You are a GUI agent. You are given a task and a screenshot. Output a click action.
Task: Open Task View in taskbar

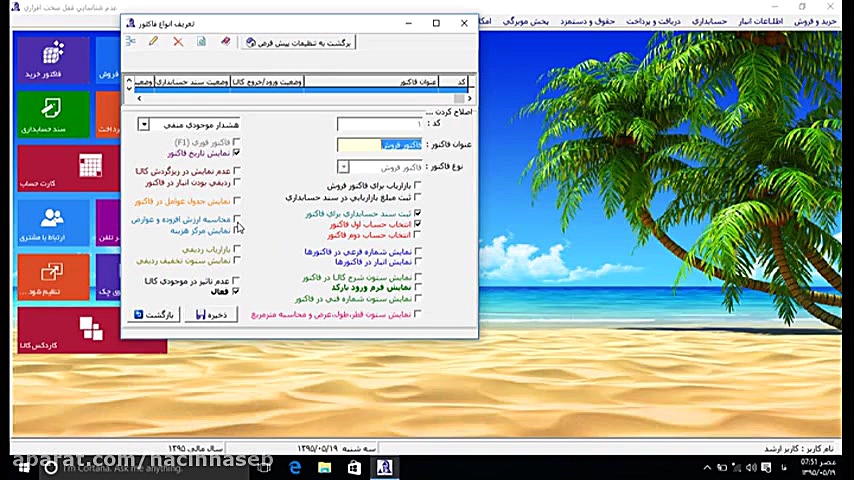(264, 467)
